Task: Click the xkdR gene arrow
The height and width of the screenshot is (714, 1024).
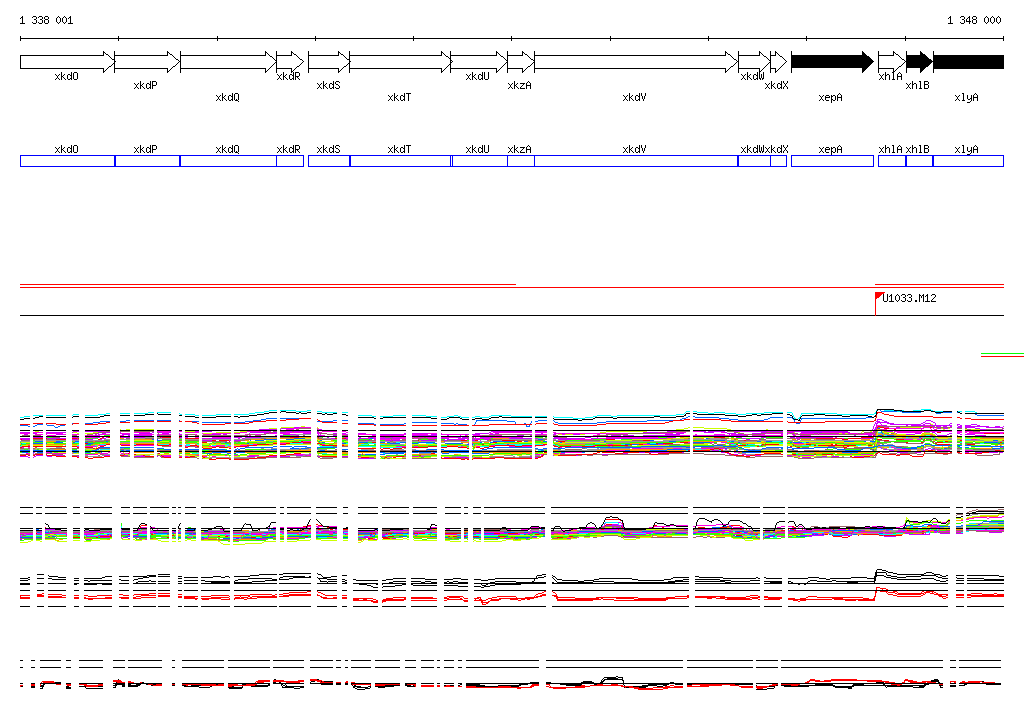Action: point(290,62)
